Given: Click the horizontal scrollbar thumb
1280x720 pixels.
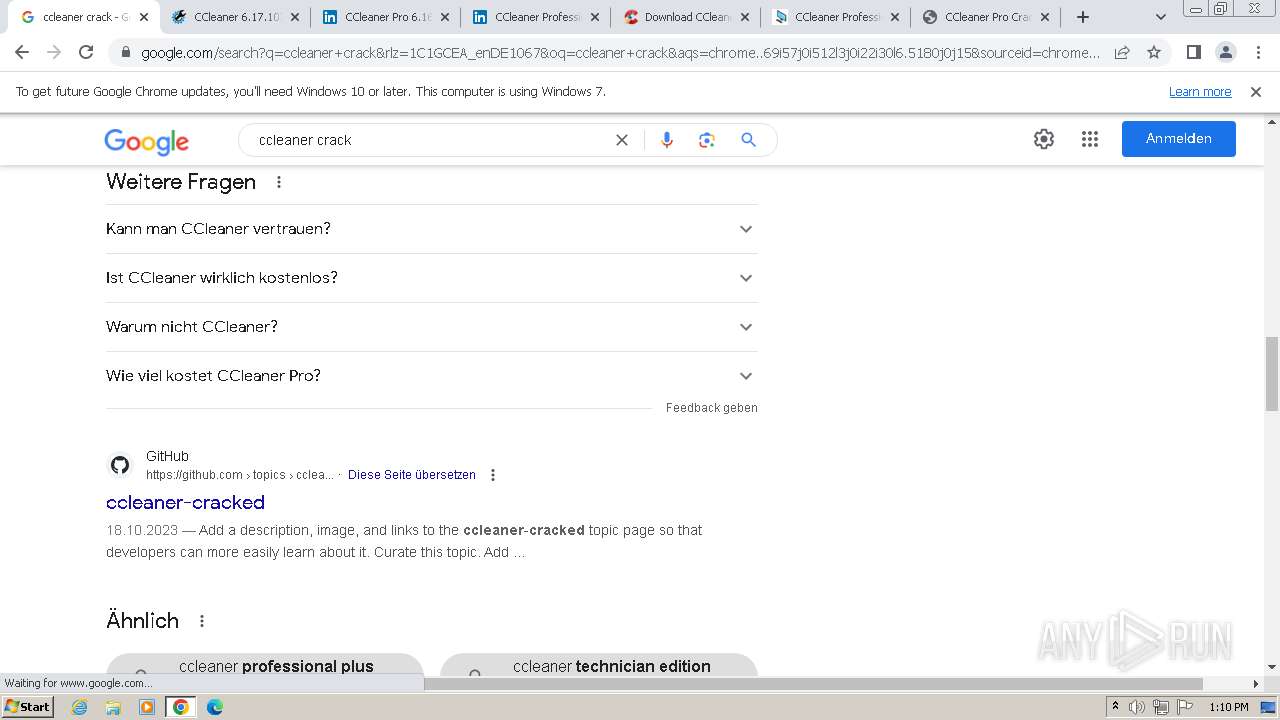Looking at the screenshot, I should (x=813, y=684).
